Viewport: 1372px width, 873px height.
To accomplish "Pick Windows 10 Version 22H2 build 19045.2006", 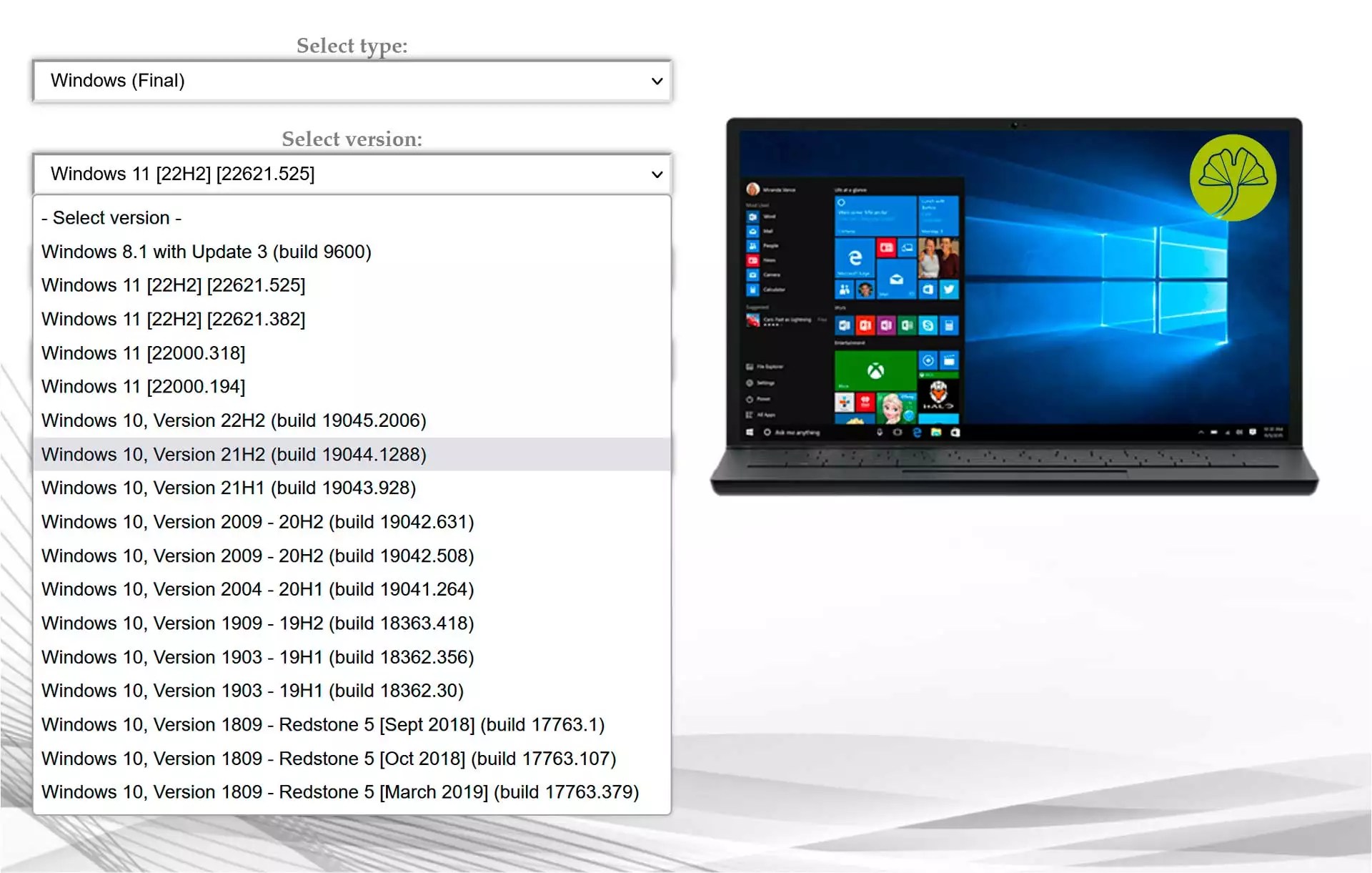I will coord(234,420).
